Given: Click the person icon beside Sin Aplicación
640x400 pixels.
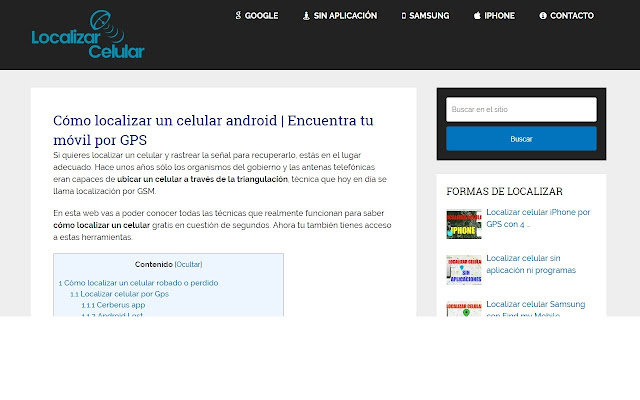Looking at the screenshot, I should point(306,16).
